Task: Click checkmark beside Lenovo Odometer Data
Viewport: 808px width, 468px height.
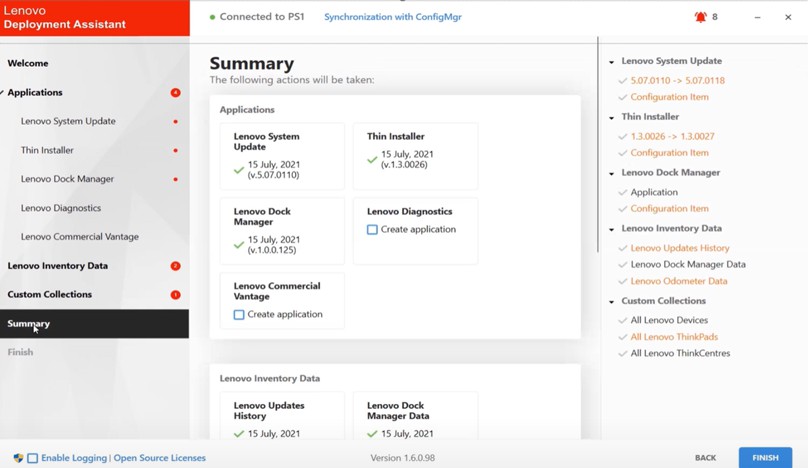Action: click(622, 281)
